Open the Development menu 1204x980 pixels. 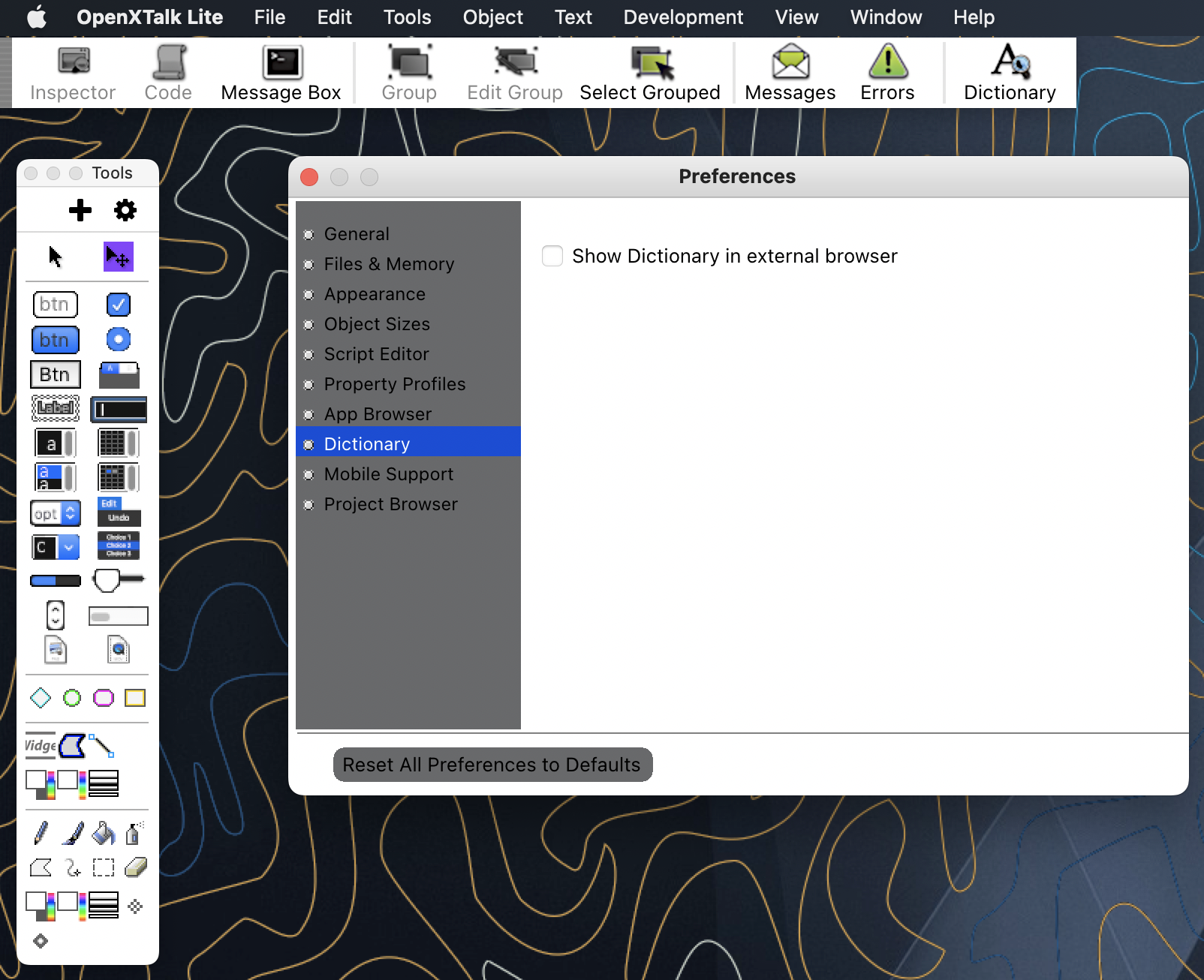pos(683,17)
